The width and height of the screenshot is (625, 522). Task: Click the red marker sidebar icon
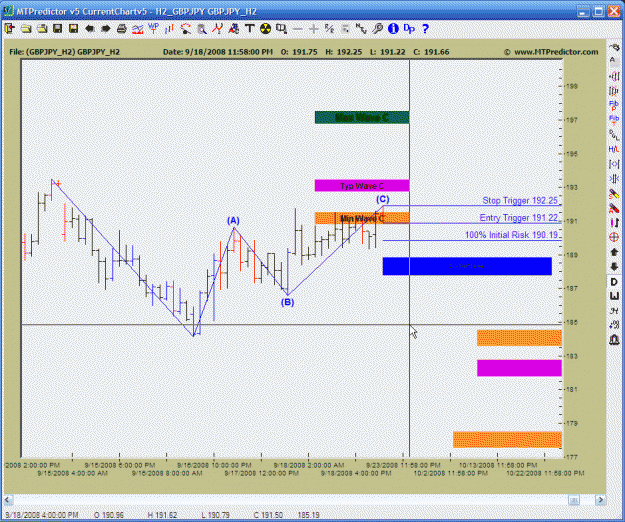point(614,208)
